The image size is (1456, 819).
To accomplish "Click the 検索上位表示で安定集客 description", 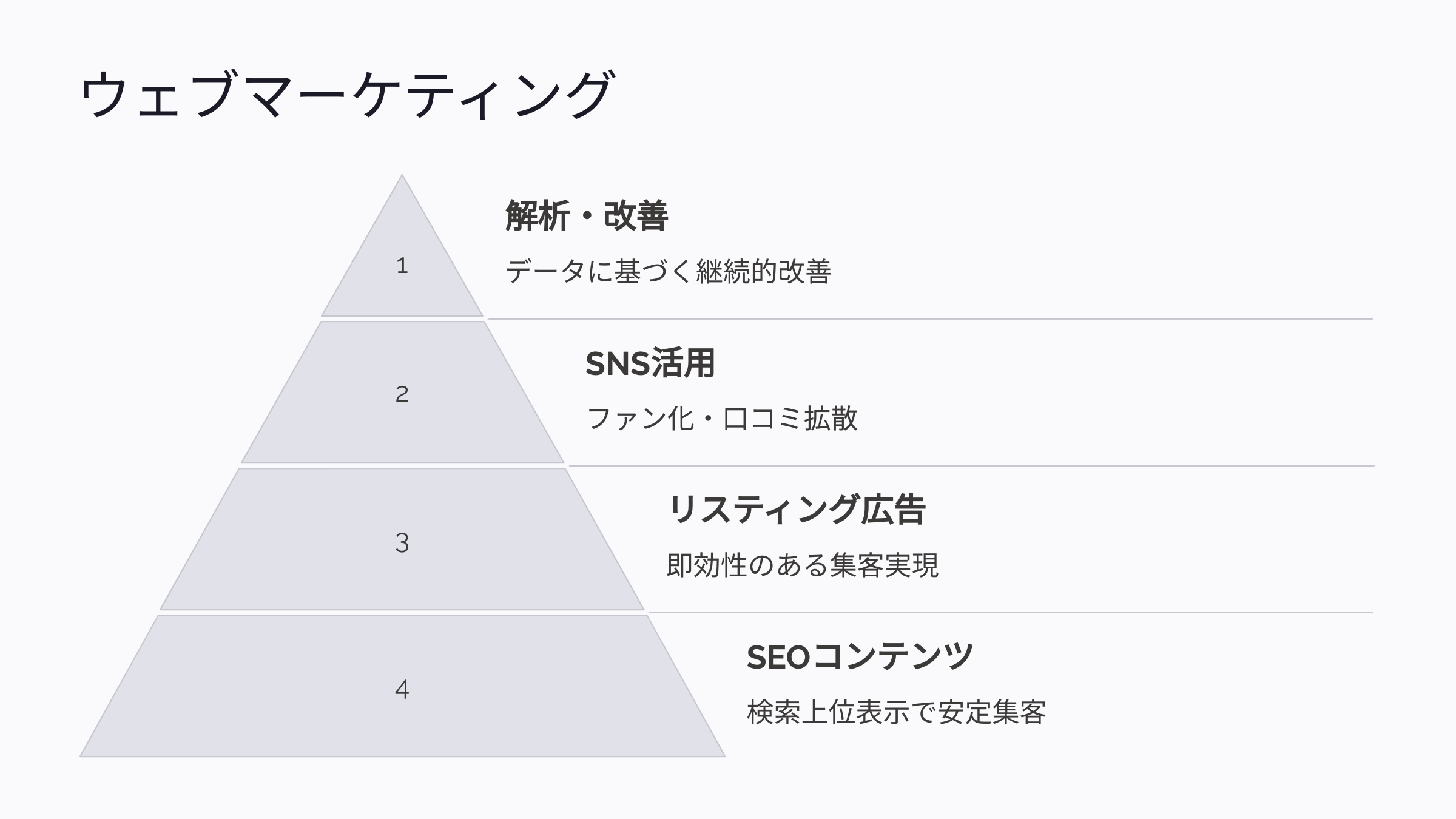I will pyautogui.click(x=896, y=712).
